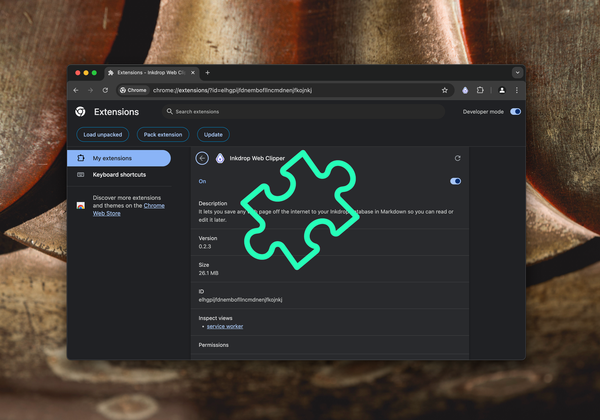Open the Chrome profile avatar
600x420 pixels.
tap(502, 90)
